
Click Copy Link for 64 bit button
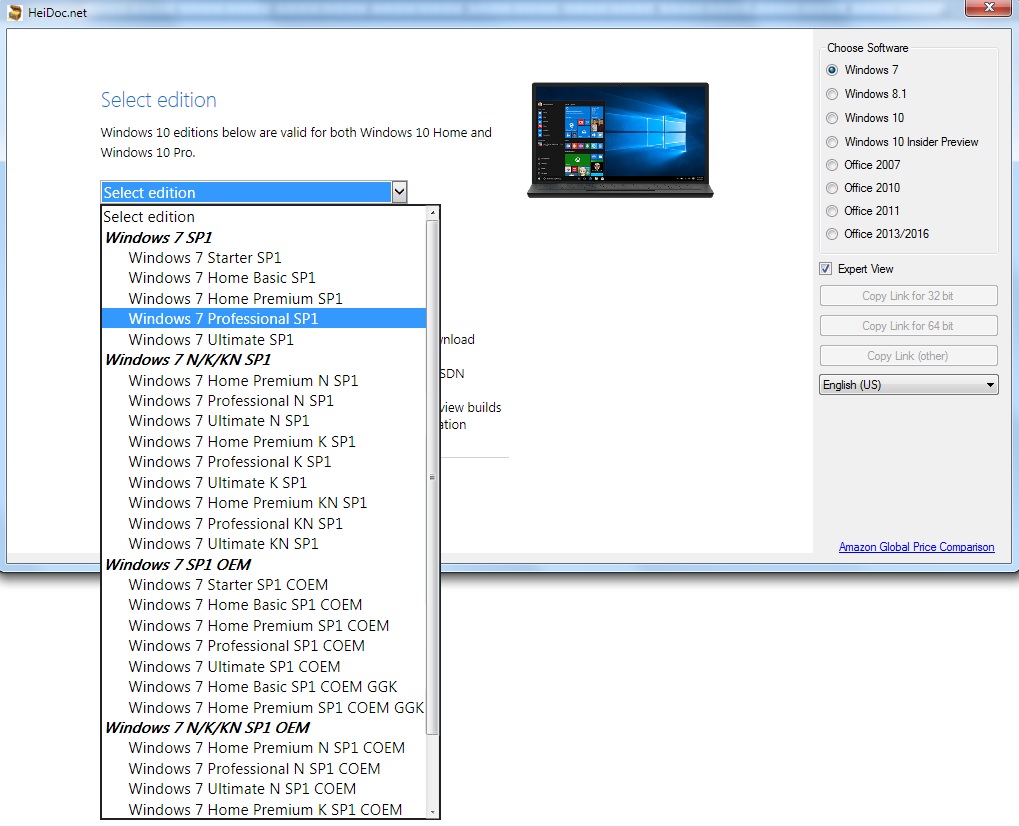(908, 326)
